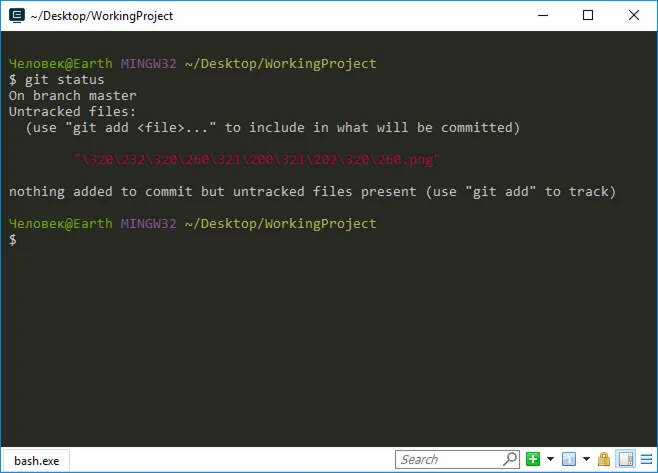Close the ConEmu terminal window

click(x=634, y=15)
